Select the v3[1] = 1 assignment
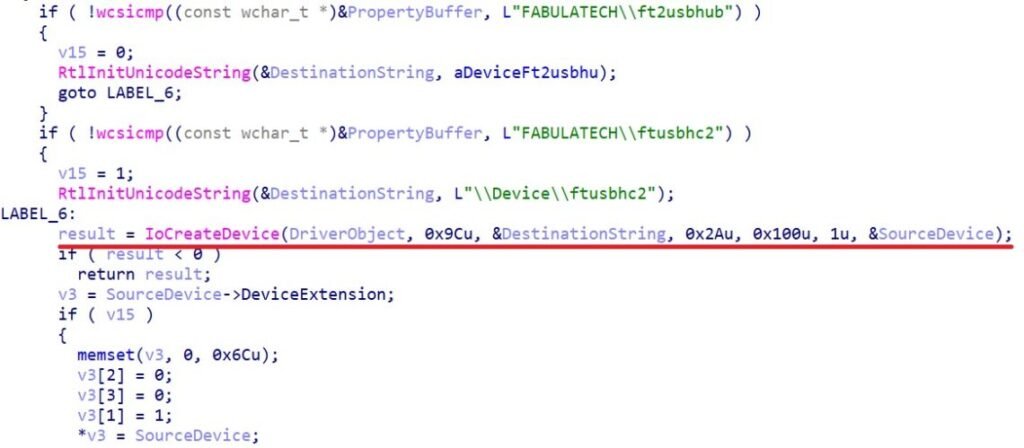This screenshot has height=448, width=1024. pyautogui.click(x=124, y=416)
